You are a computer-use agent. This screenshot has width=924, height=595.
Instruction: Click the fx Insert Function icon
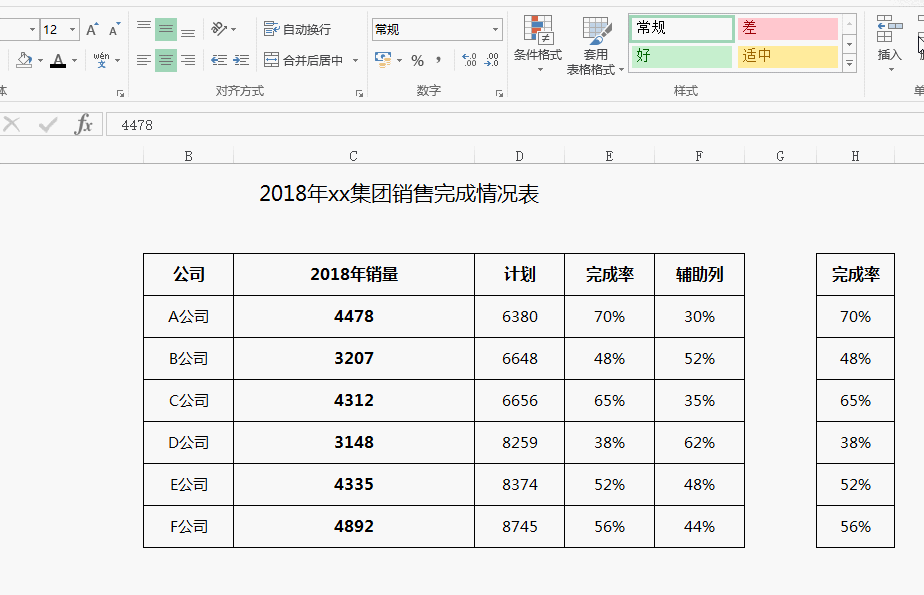tap(84, 124)
